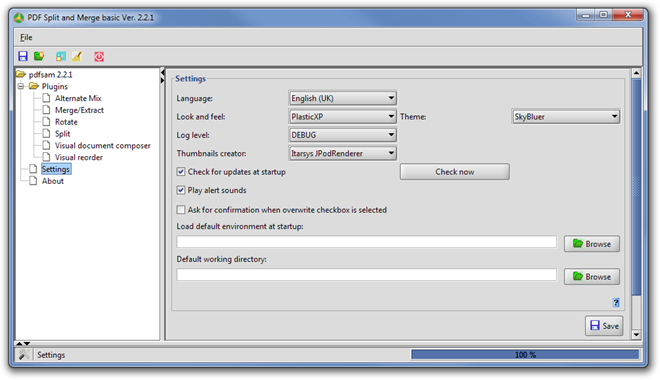This screenshot has height=380, width=660.
Task: Click the Check now button
Action: tap(455, 172)
